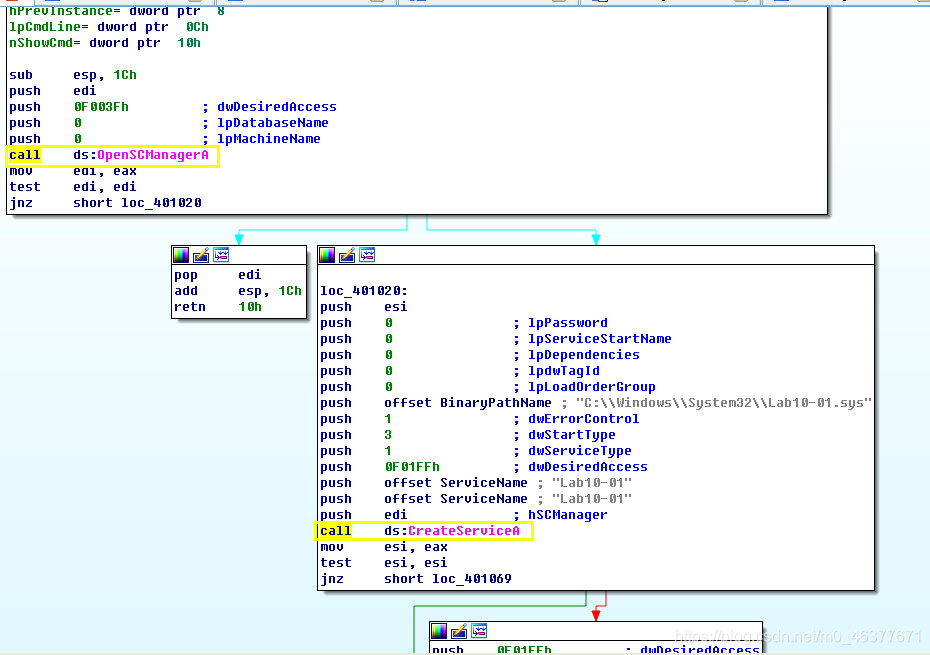Viewport: 930px width, 655px height.
Task: Click the edit pencil icon in the loc_401020 block
Action: point(347,255)
